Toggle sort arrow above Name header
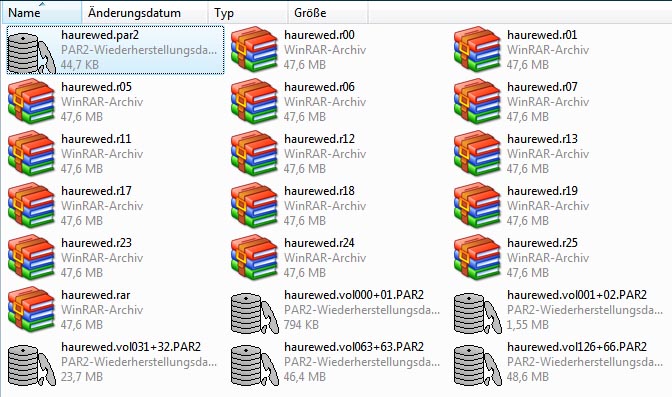The width and height of the screenshot is (672, 397). (42, 4)
